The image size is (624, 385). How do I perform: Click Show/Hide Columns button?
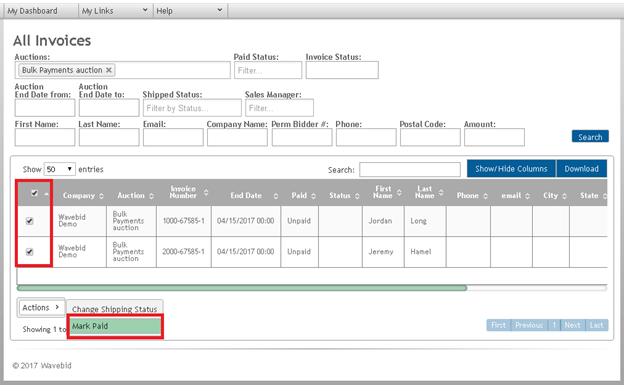(511, 169)
